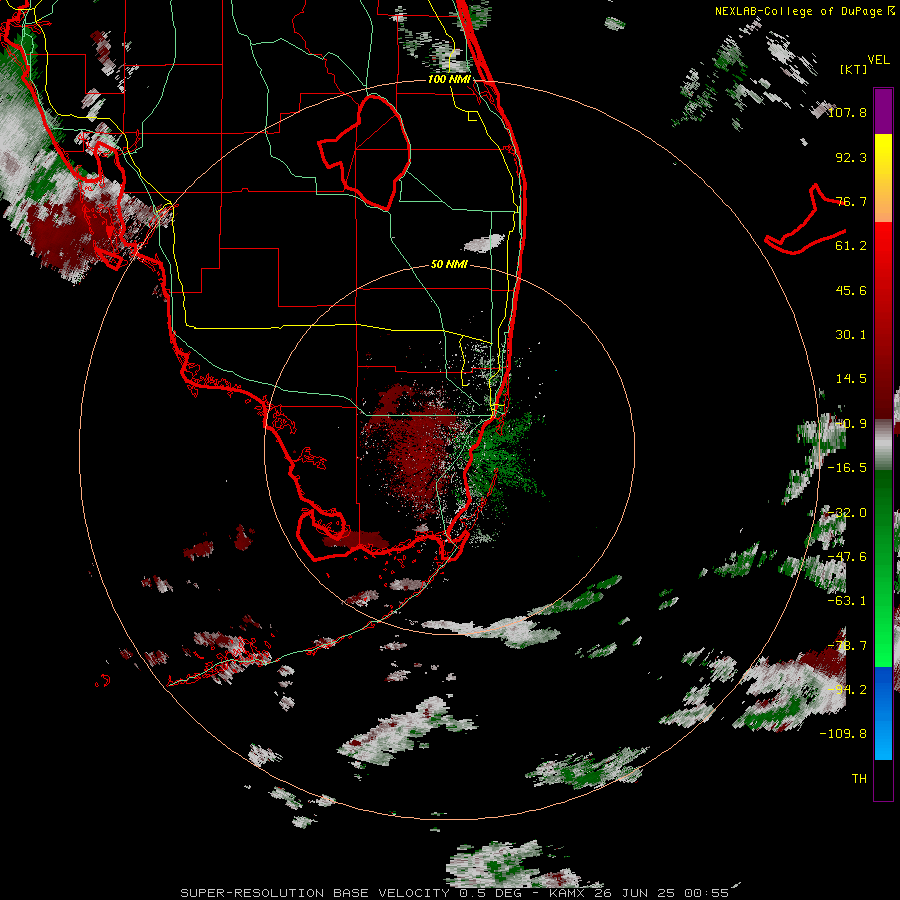Click the 50 NMI range ring label
The height and width of the screenshot is (900, 900).
point(449,264)
